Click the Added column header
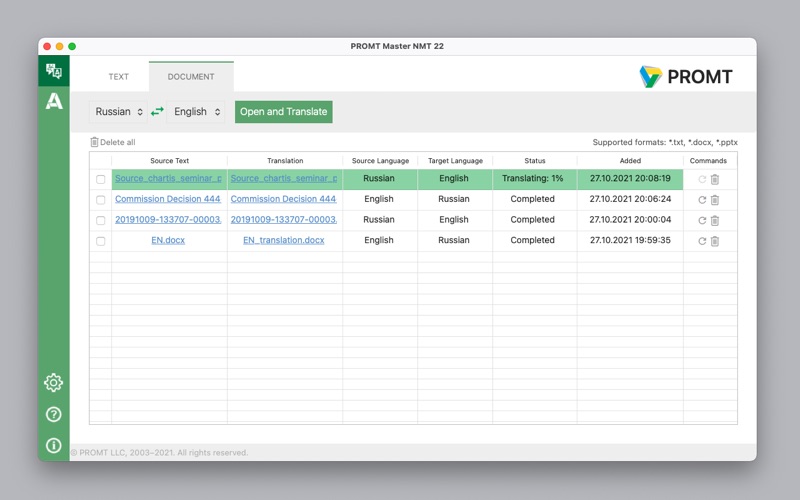800x500 pixels. pos(630,161)
